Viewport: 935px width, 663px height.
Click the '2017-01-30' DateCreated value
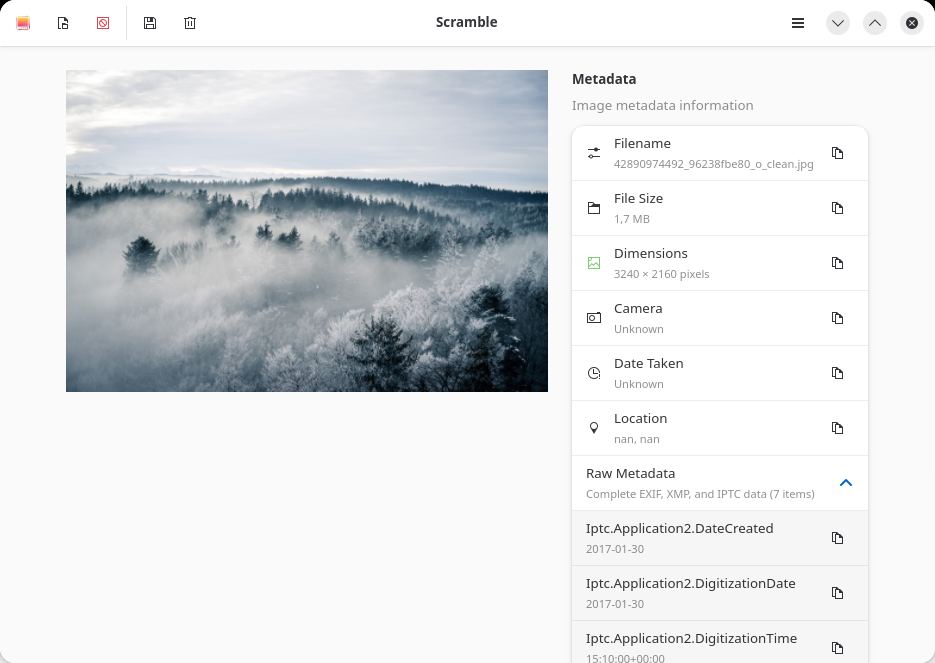pyautogui.click(x=615, y=549)
